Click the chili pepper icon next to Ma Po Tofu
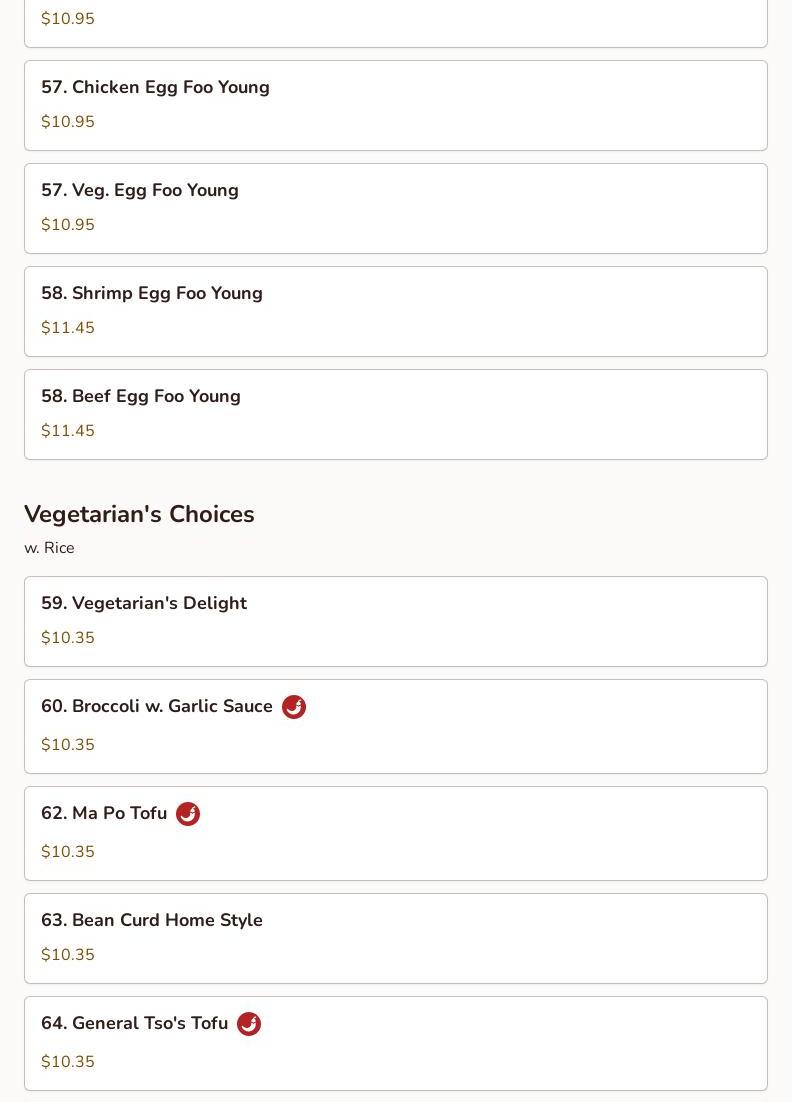Screen dimensions: 792x1102 point(188,814)
